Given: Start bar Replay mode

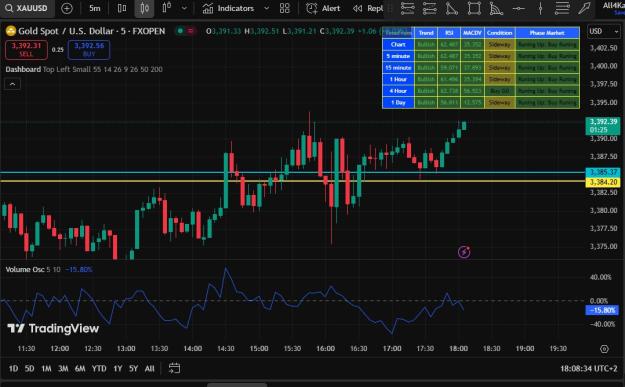Looking at the screenshot, I should click(368, 8).
